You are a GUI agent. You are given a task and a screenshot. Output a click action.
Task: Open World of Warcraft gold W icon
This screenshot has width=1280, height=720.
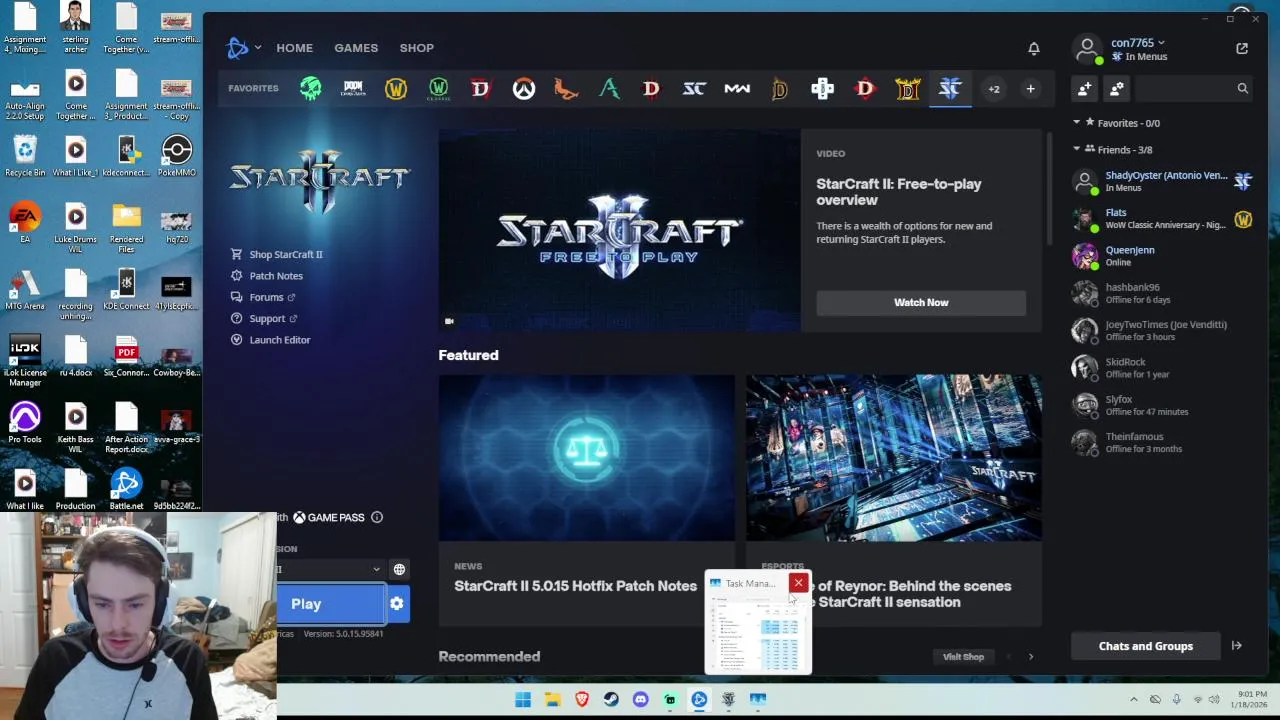click(396, 89)
